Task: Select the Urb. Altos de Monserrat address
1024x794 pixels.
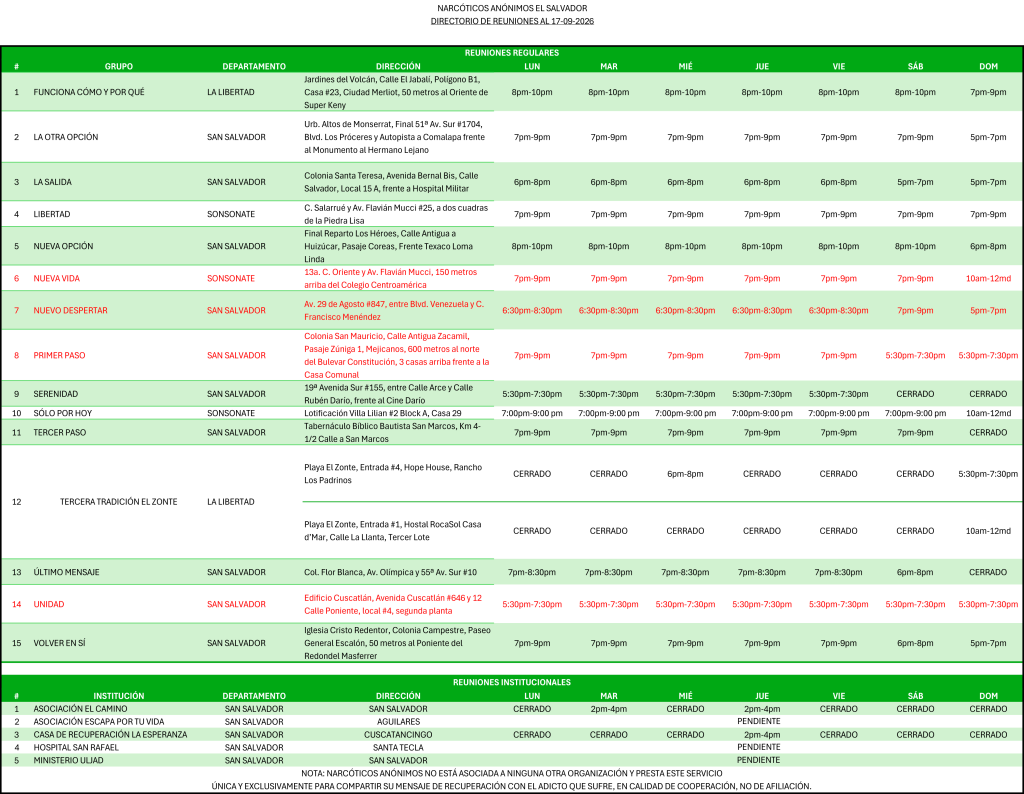Action: (x=395, y=137)
